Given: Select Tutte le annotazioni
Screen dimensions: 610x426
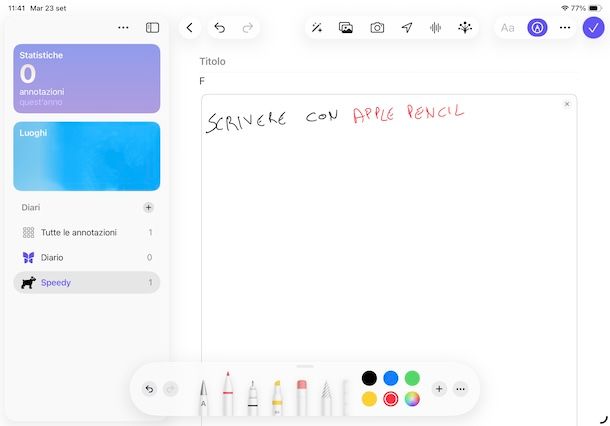Looking at the screenshot, I should coord(87,232).
